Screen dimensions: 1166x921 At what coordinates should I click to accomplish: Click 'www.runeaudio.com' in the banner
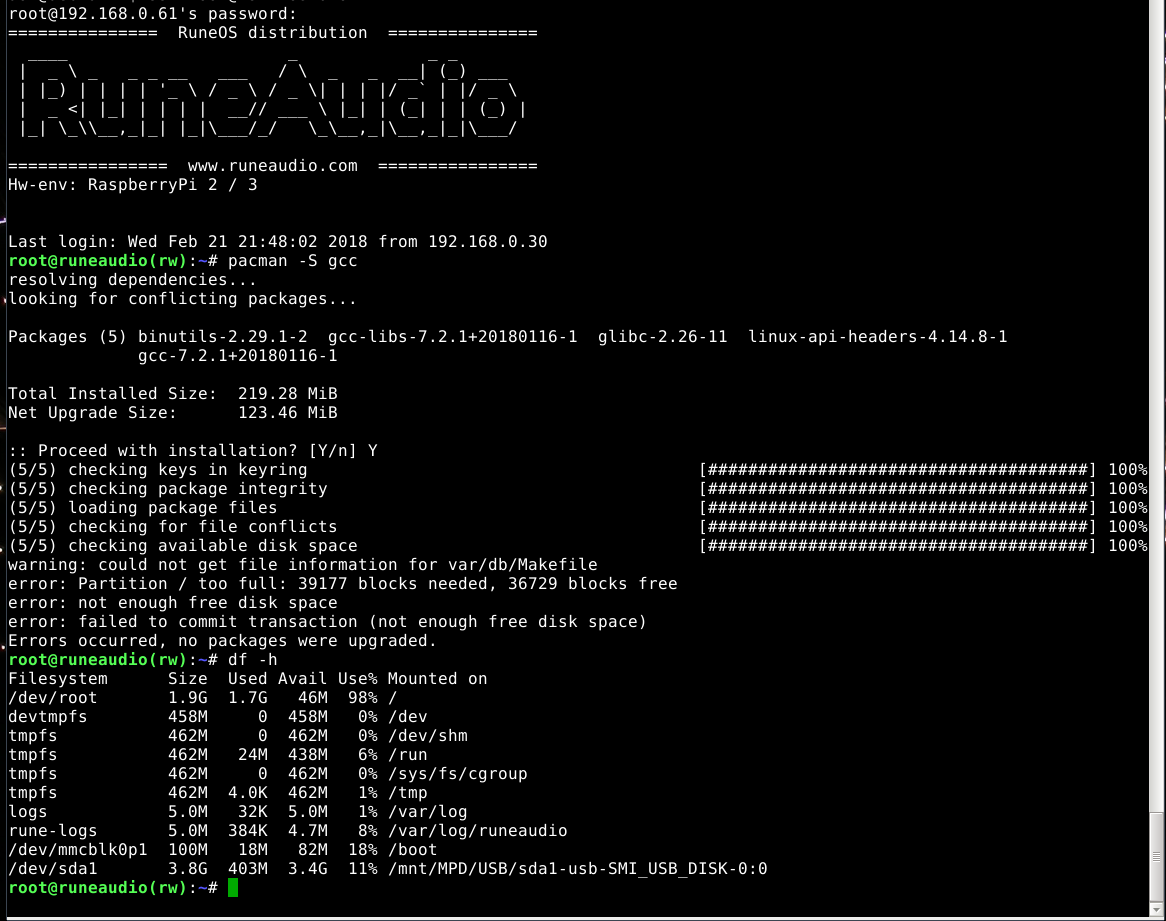tap(272, 166)
